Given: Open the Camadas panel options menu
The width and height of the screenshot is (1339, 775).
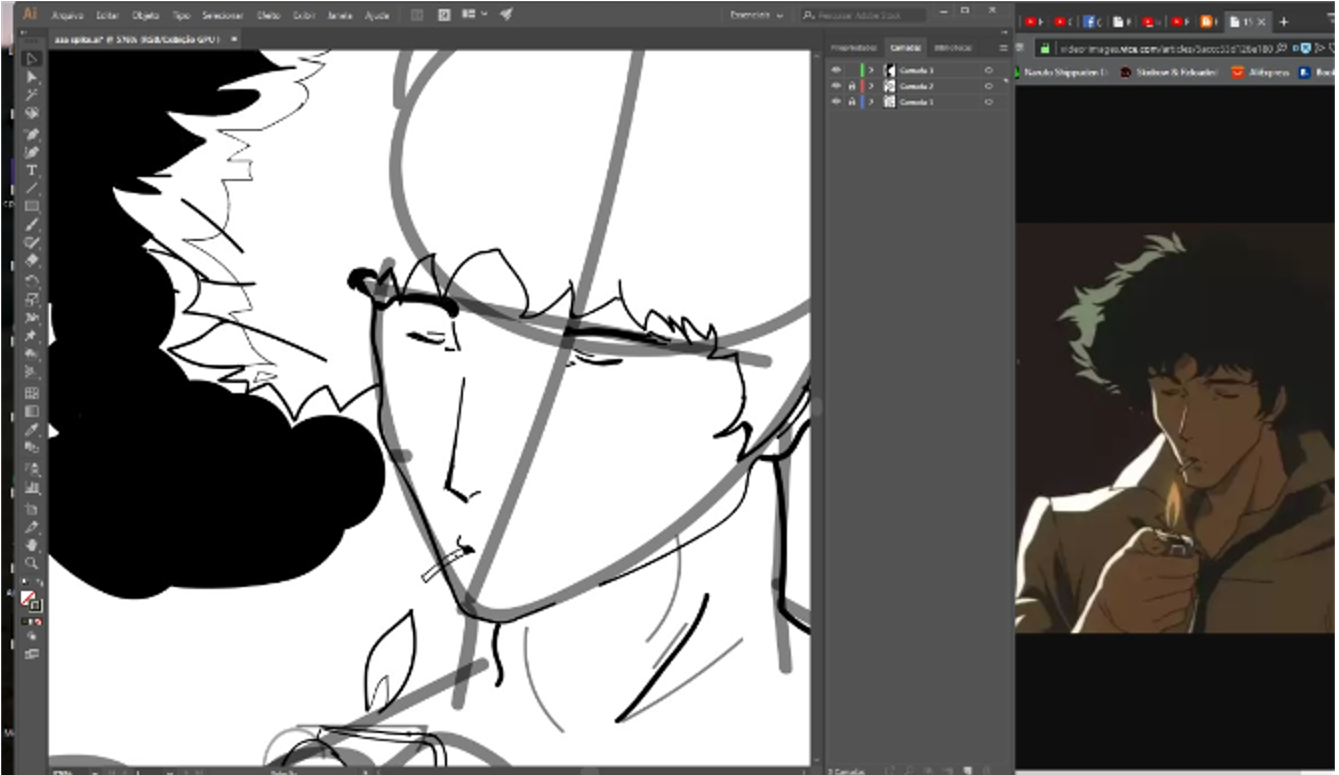Looking at the screenshot, I should tap(1003, 48).
